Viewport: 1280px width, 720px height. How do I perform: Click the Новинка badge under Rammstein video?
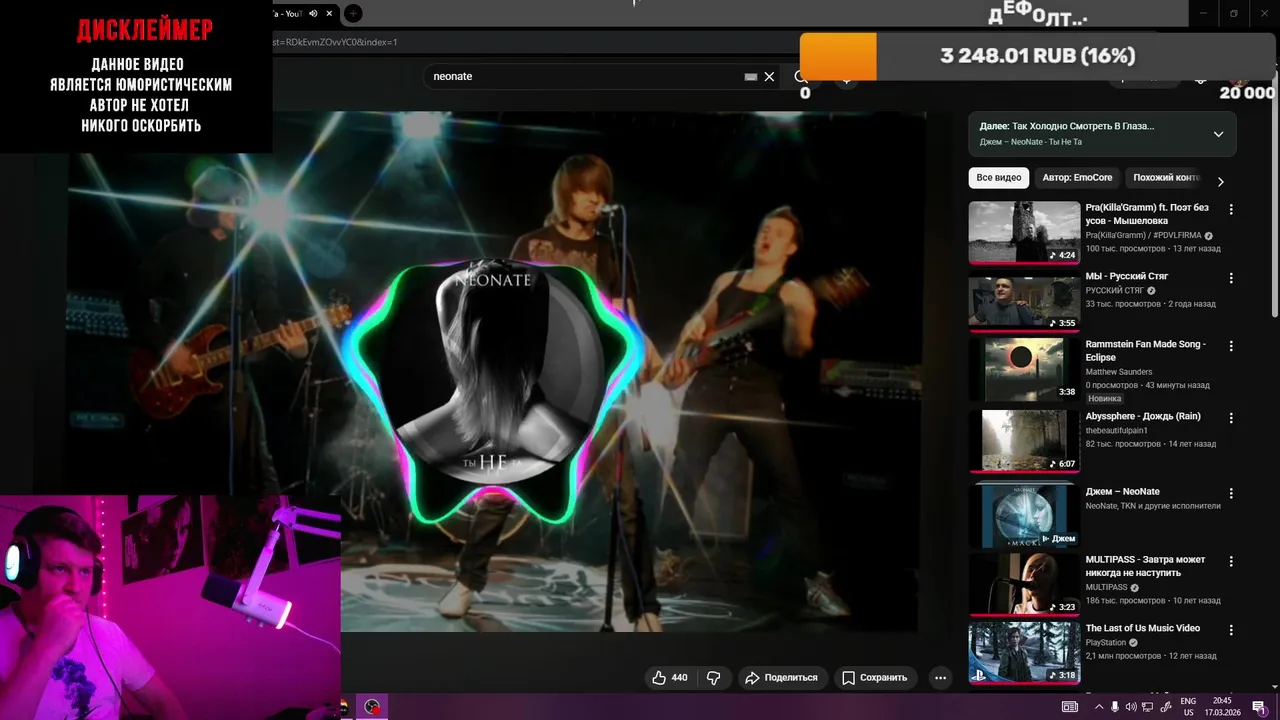(1104, 398)
